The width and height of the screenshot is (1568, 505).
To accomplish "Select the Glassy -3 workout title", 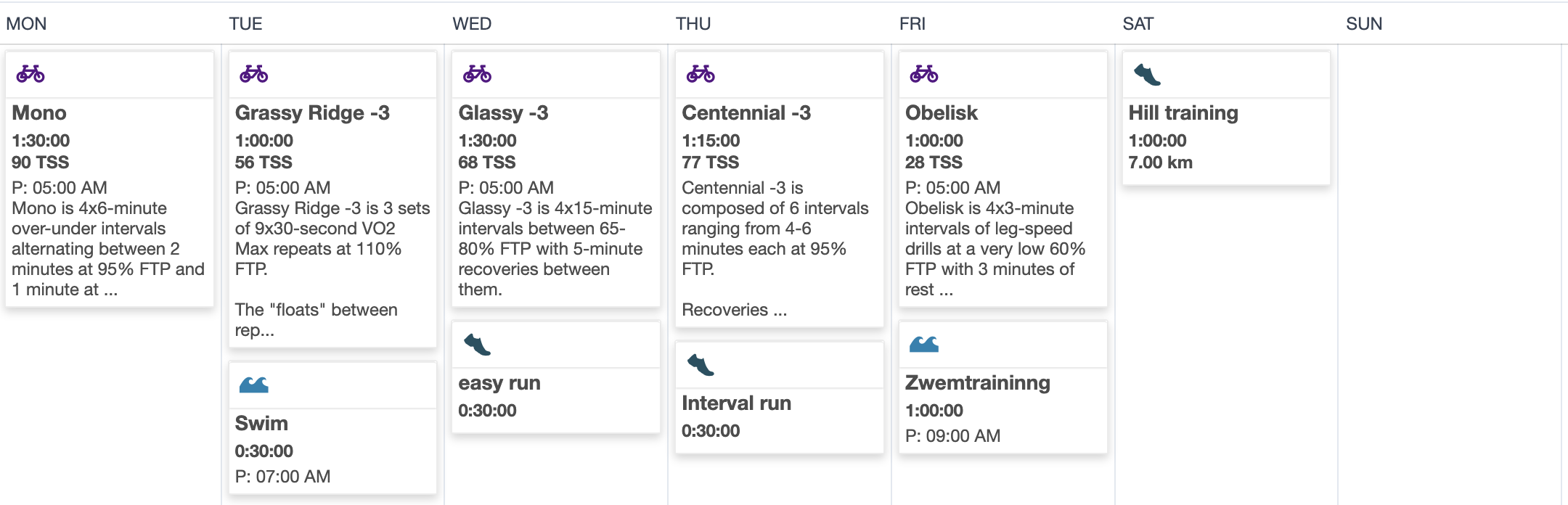I will tap(503, 113).
